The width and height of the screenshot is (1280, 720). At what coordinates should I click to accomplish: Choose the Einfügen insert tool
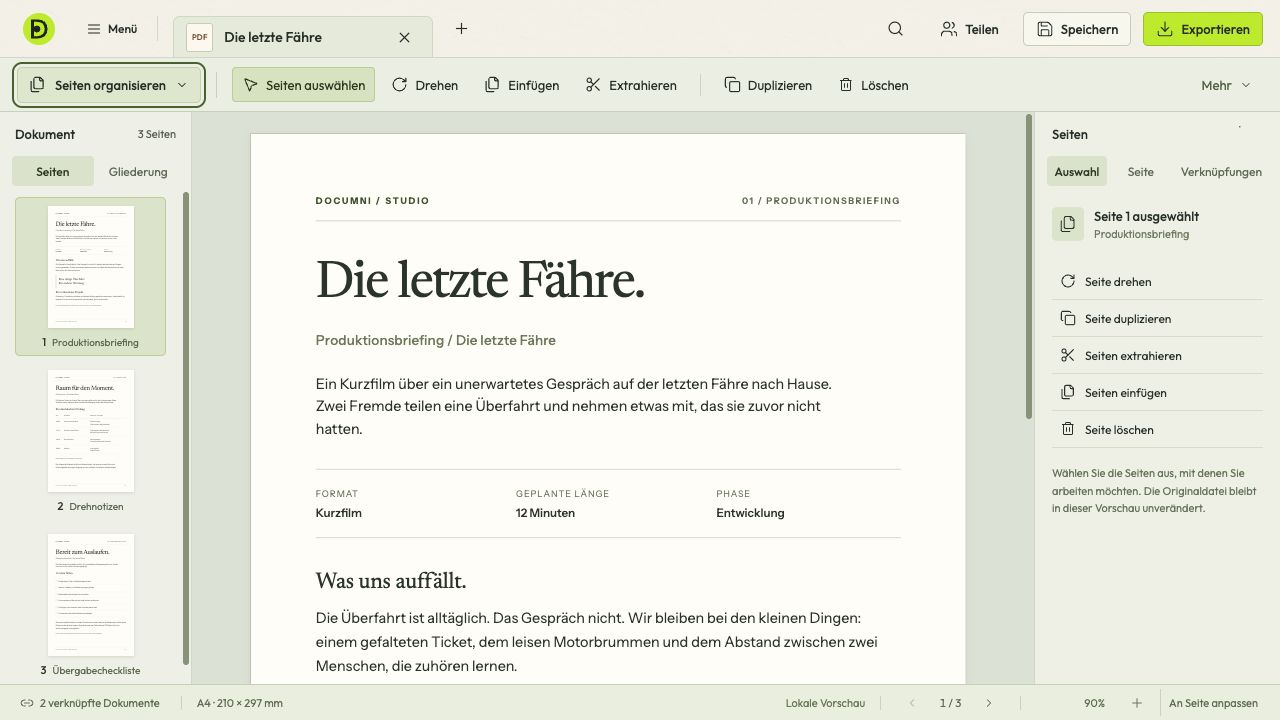click(522, 85)
